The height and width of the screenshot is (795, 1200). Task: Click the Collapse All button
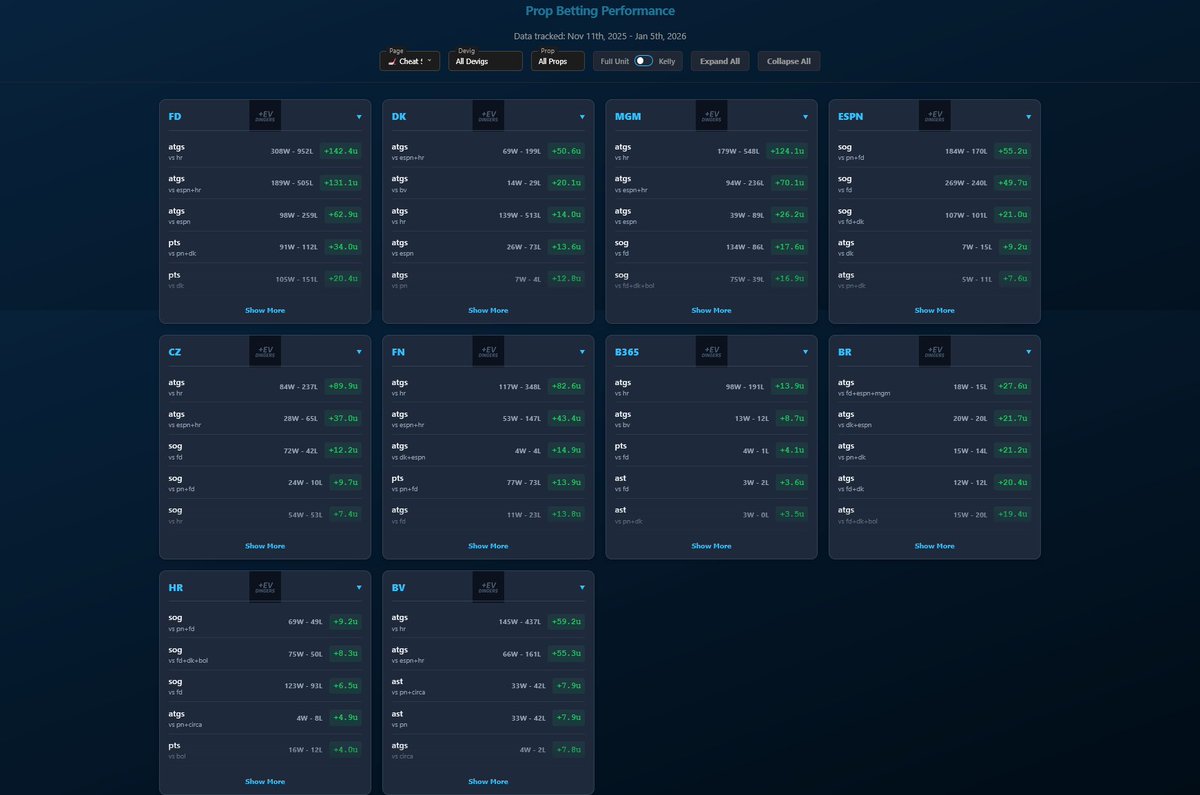(789, 61)
